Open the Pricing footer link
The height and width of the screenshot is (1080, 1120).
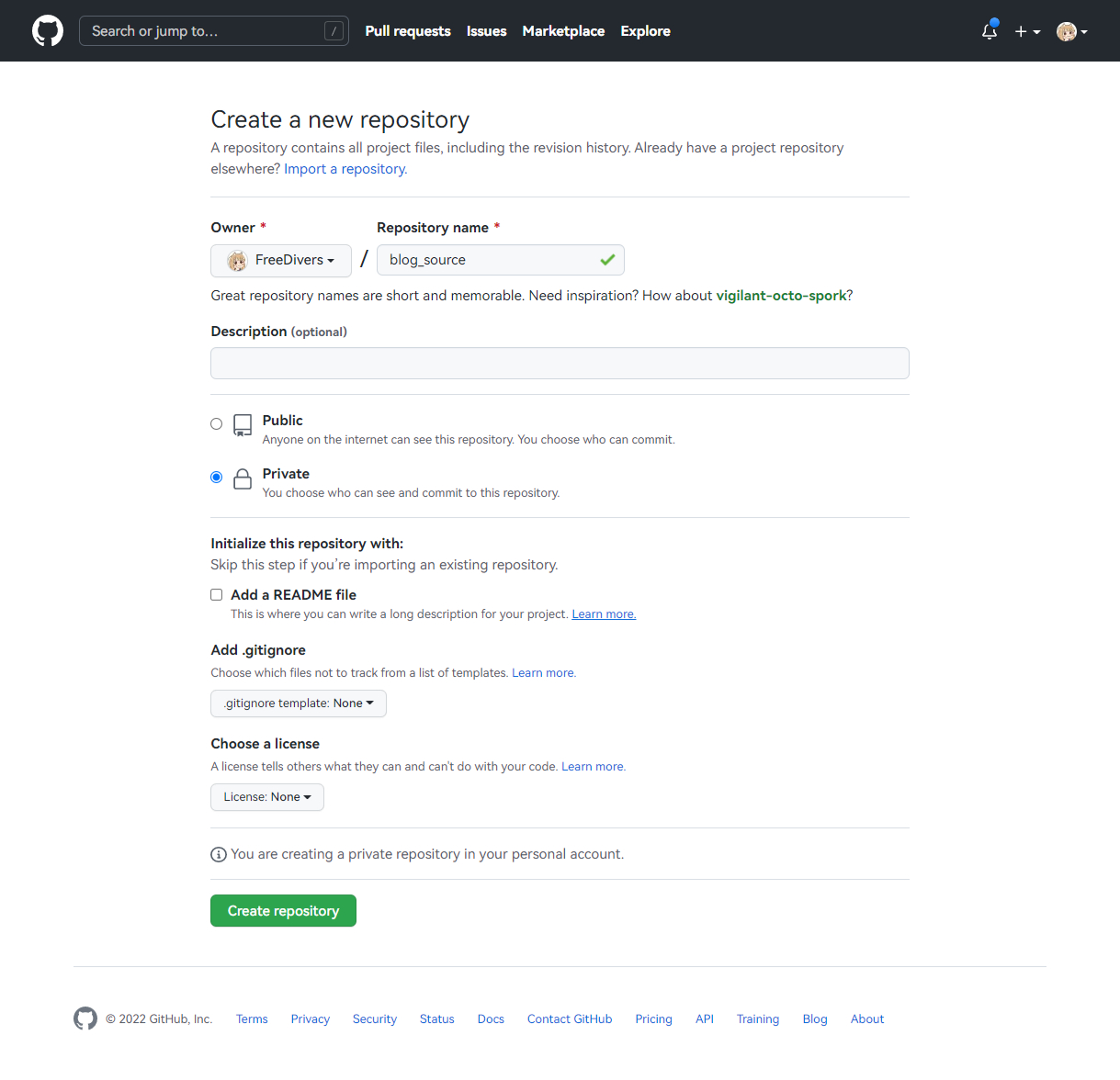[x=654, y=1019]
